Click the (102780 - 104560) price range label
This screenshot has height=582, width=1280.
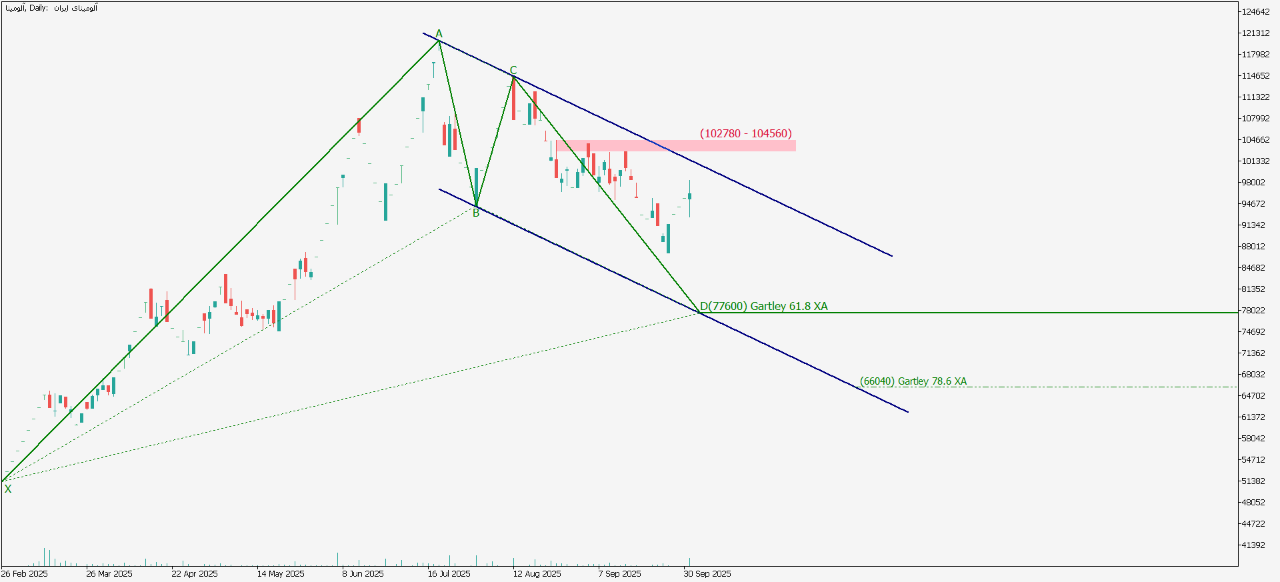tap(746, 133)
